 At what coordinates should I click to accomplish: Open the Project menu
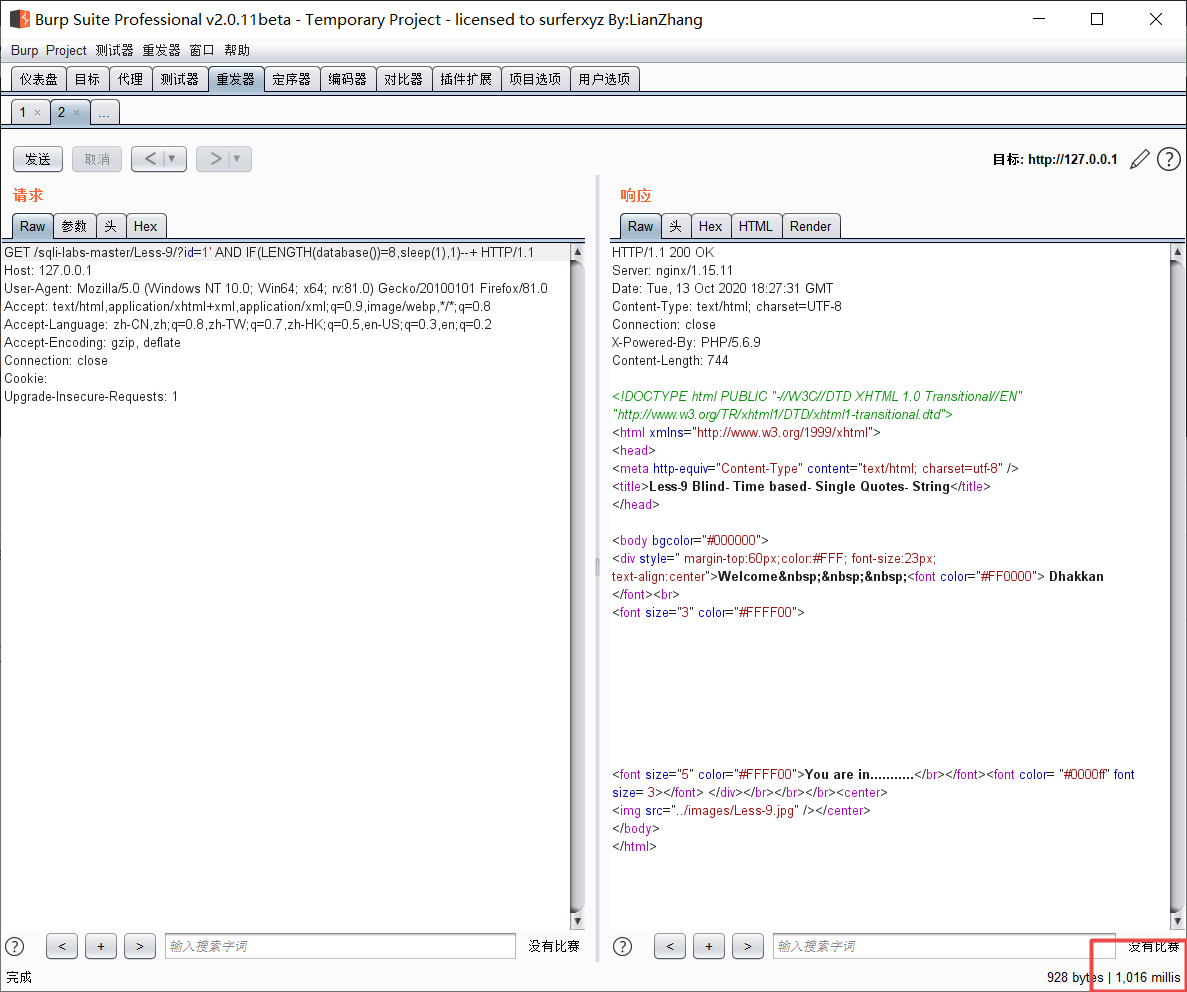point(66,50)
